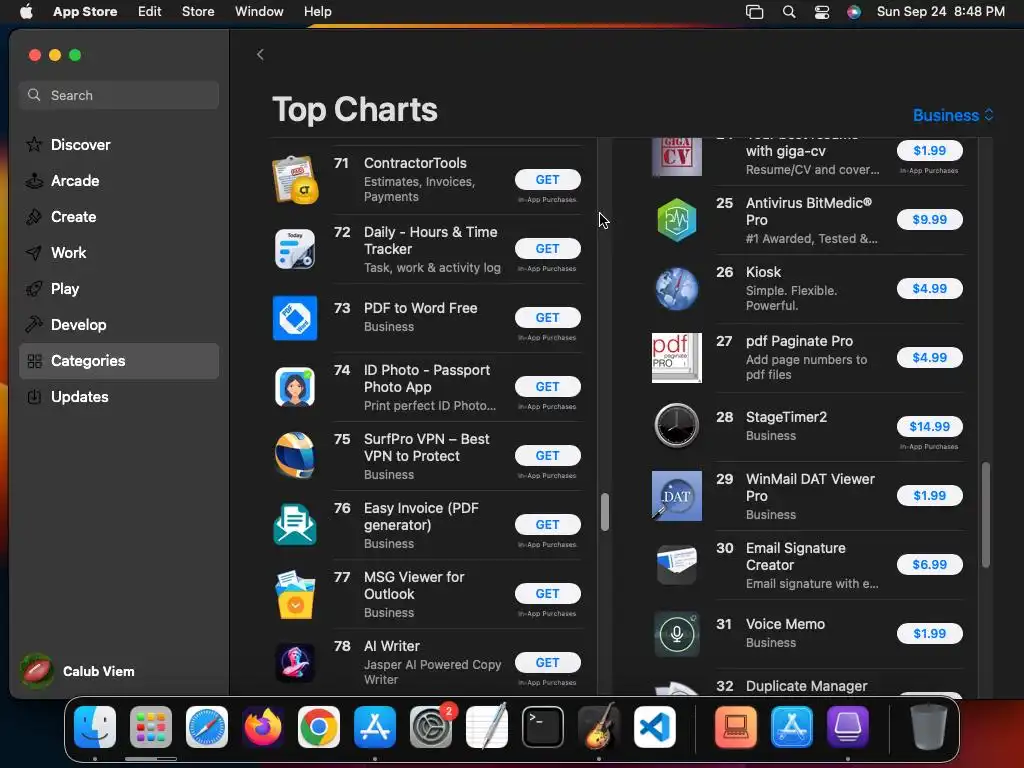
Task: Open pdf Paginate Pro icon
Action: (677, 358)
